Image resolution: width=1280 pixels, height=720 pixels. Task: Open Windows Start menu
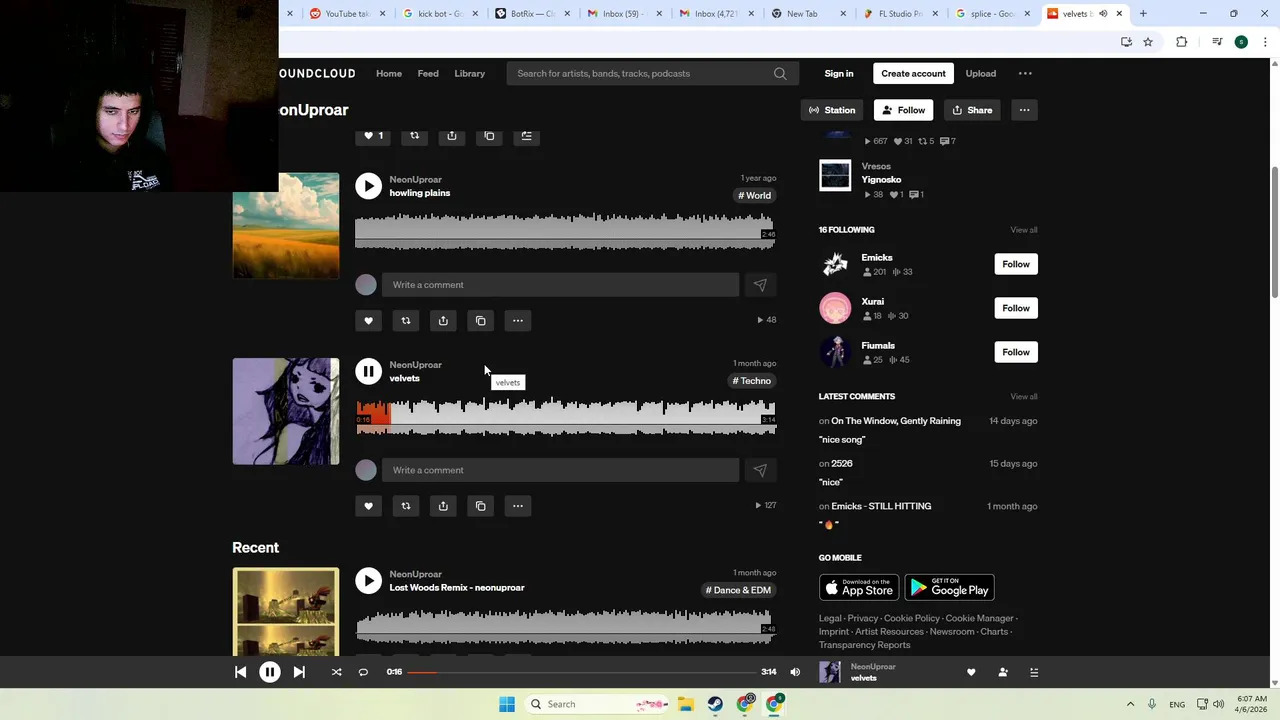point(507,704)
